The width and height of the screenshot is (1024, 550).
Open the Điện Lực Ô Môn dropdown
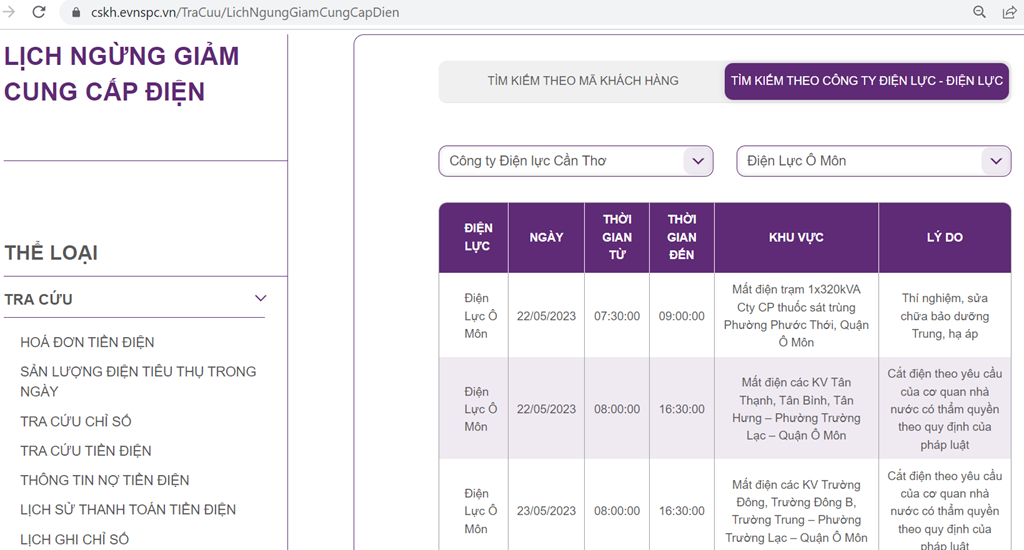pyautogui.click(x=995, y=161)
